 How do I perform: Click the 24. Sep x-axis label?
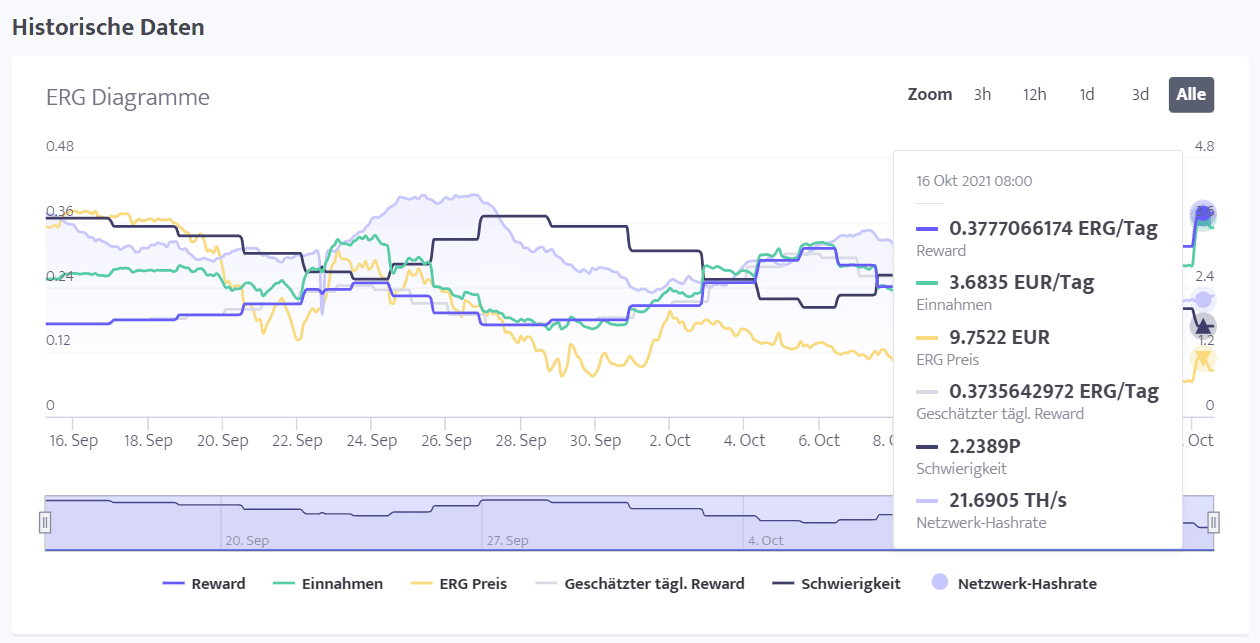(371, 440)
